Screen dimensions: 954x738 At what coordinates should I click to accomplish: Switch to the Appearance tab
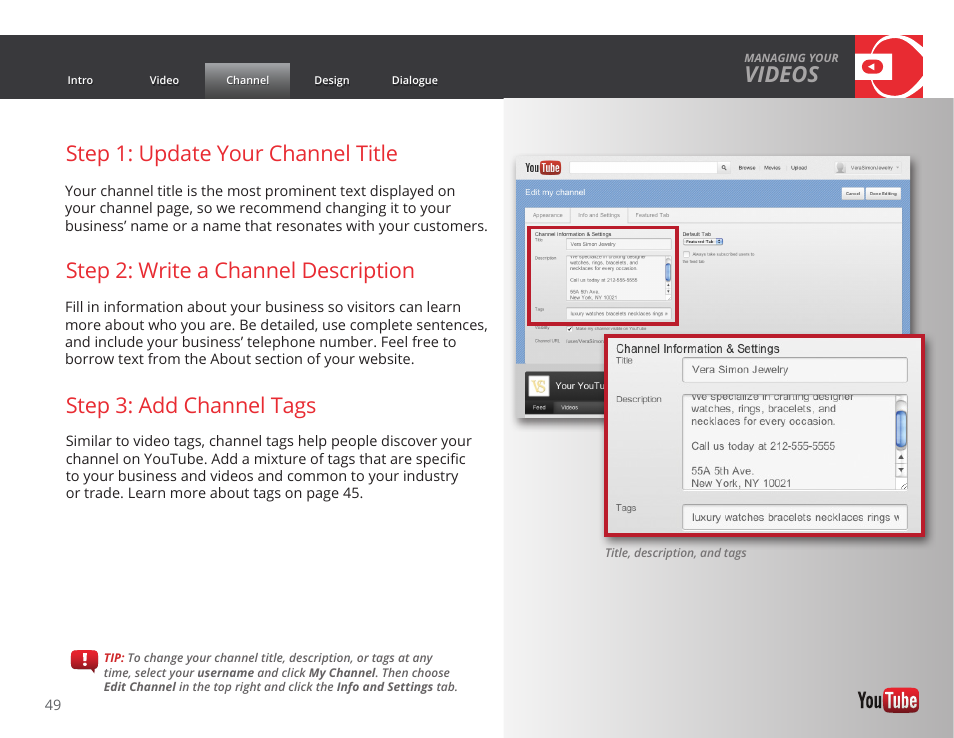tap(548, 215)
